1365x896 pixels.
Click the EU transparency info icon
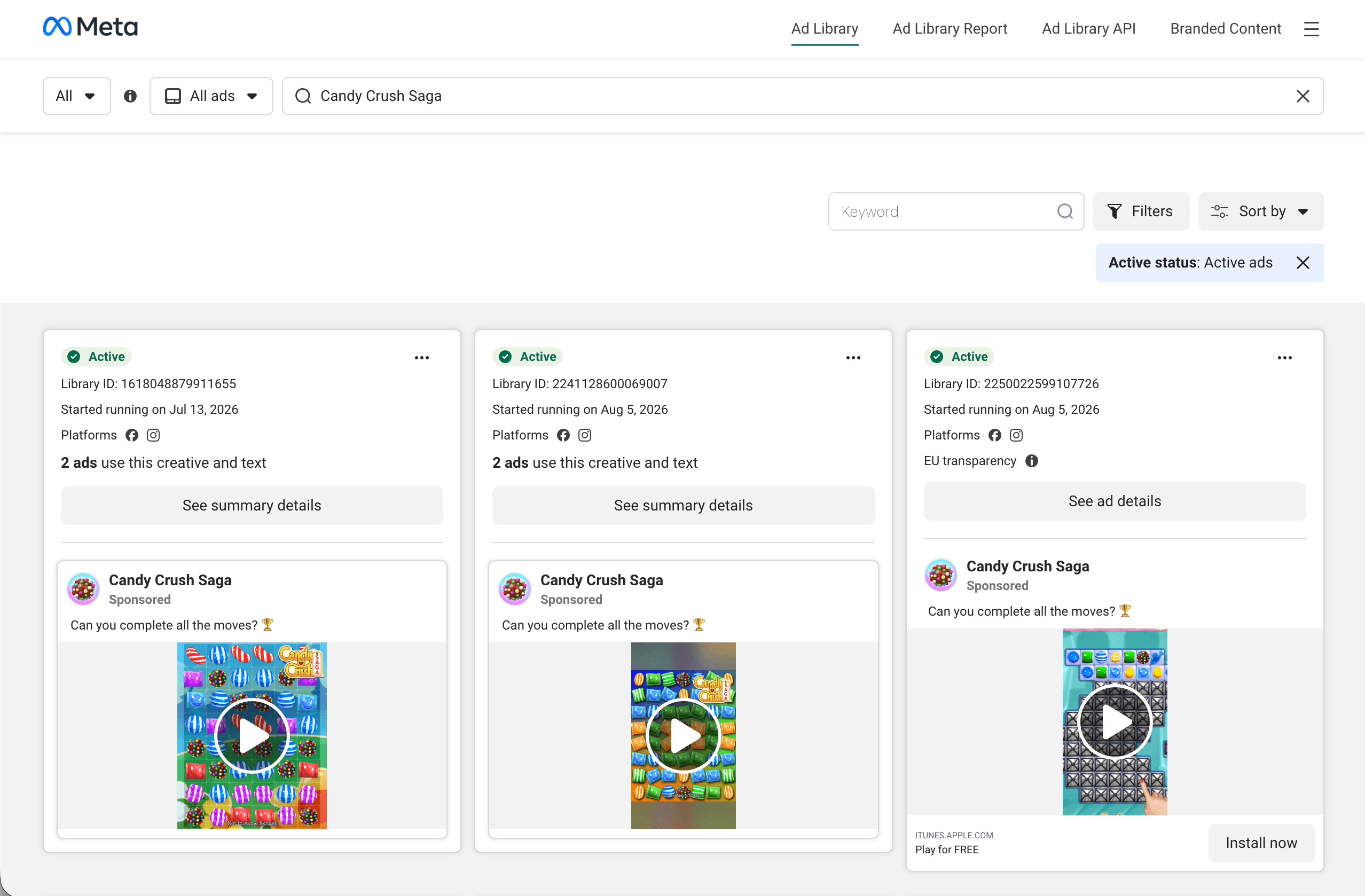click(1031, 461)
